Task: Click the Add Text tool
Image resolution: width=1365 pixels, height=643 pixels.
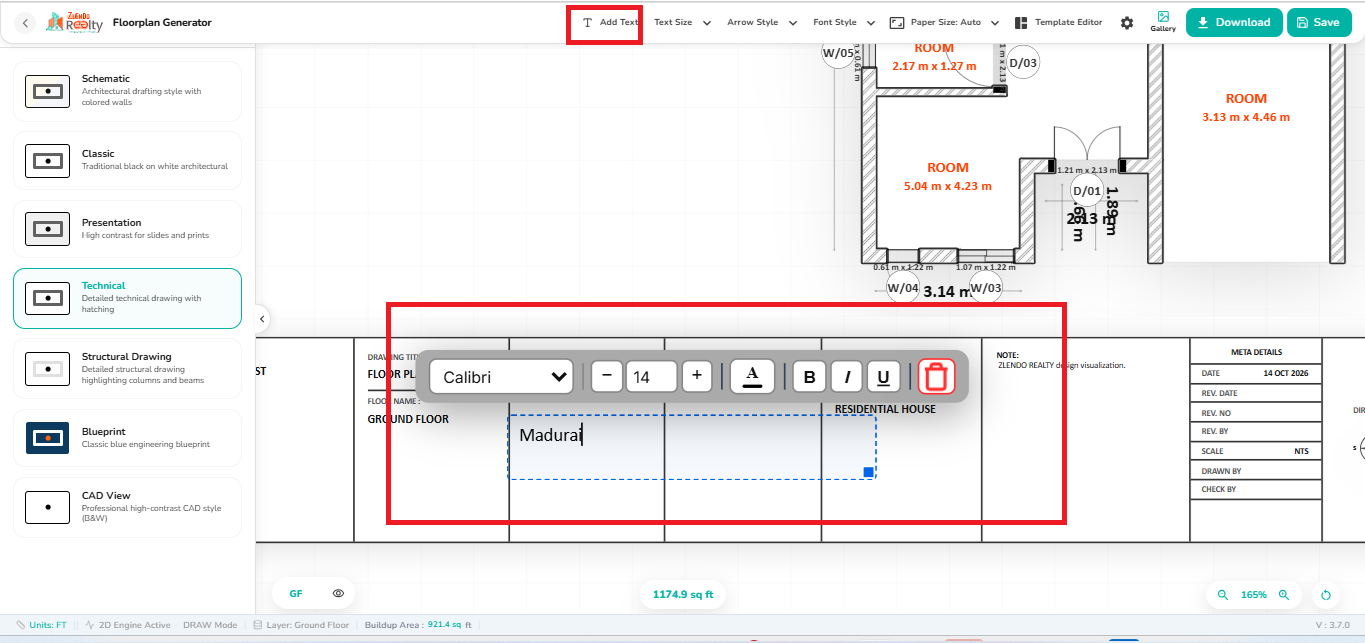Action: coord(610,22)
